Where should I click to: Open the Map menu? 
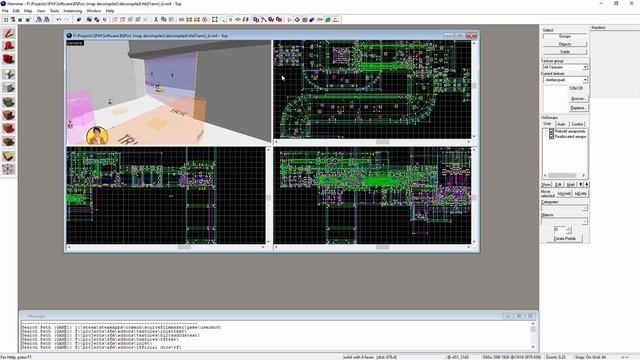[x=28, y=11]
